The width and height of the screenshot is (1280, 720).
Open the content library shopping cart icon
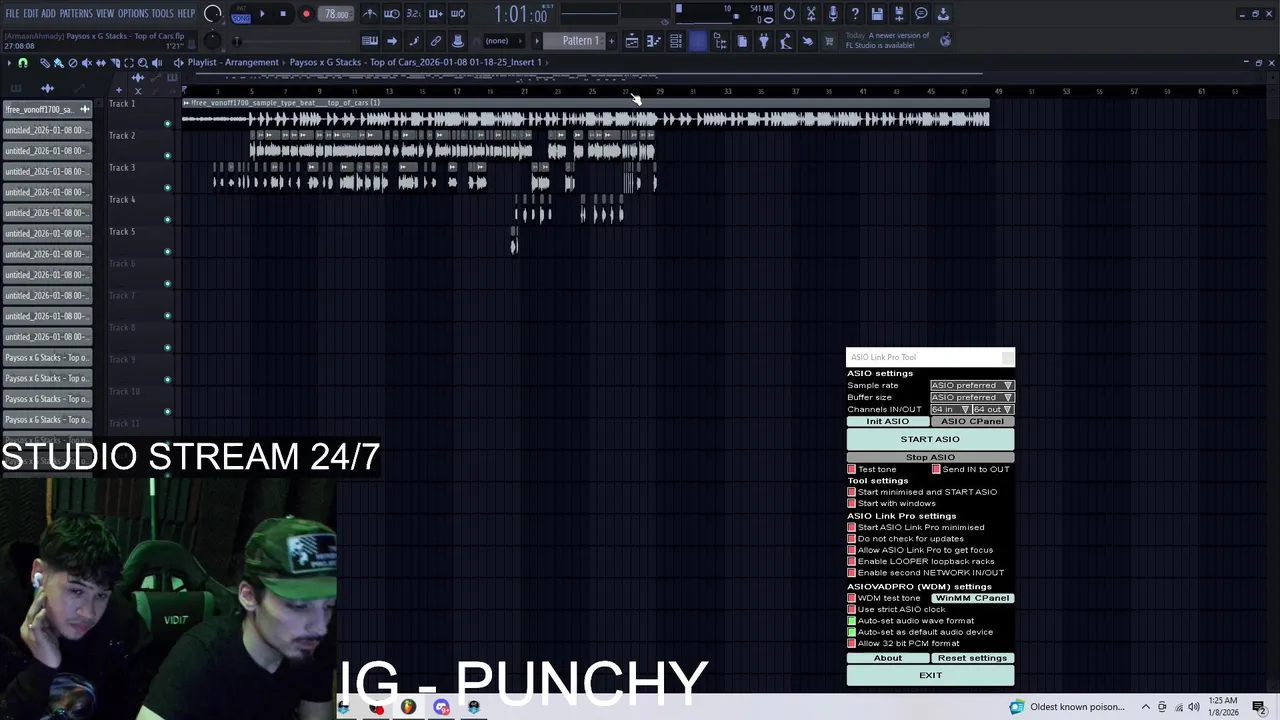pyautogui.click(x=829, y=41)
